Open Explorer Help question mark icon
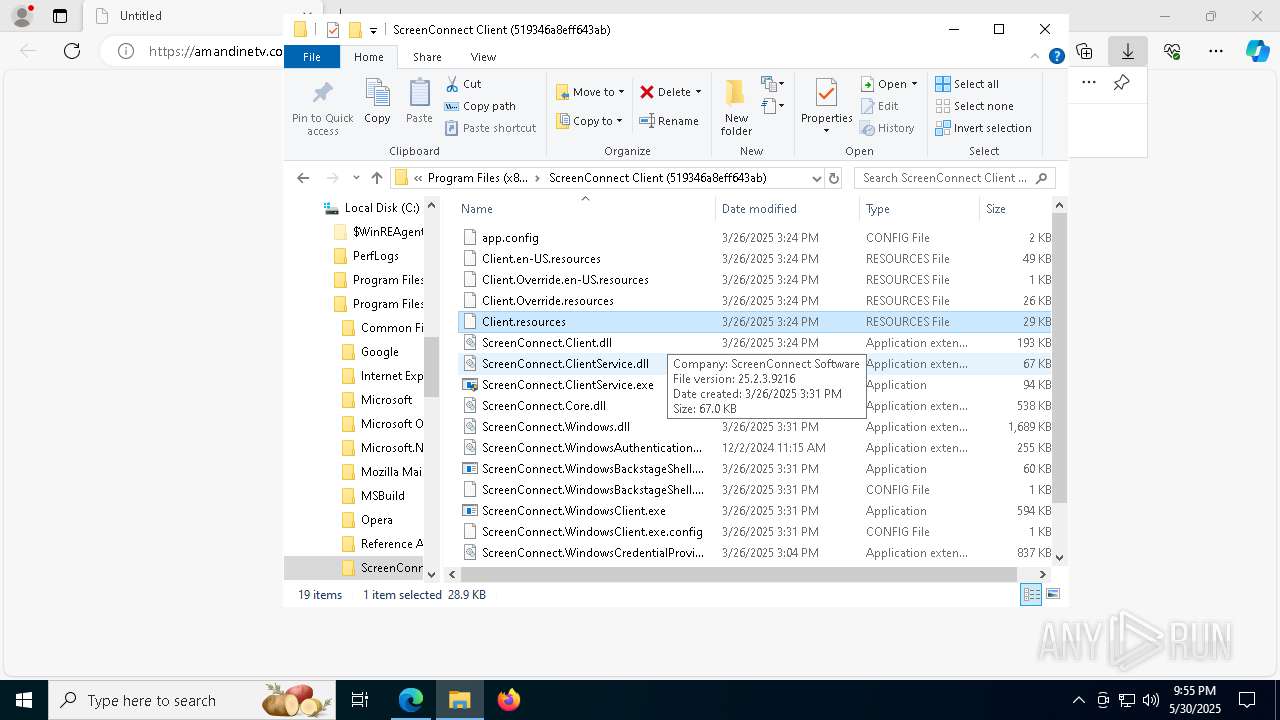Viewport: 1280px width, 720px height. 1056,57
